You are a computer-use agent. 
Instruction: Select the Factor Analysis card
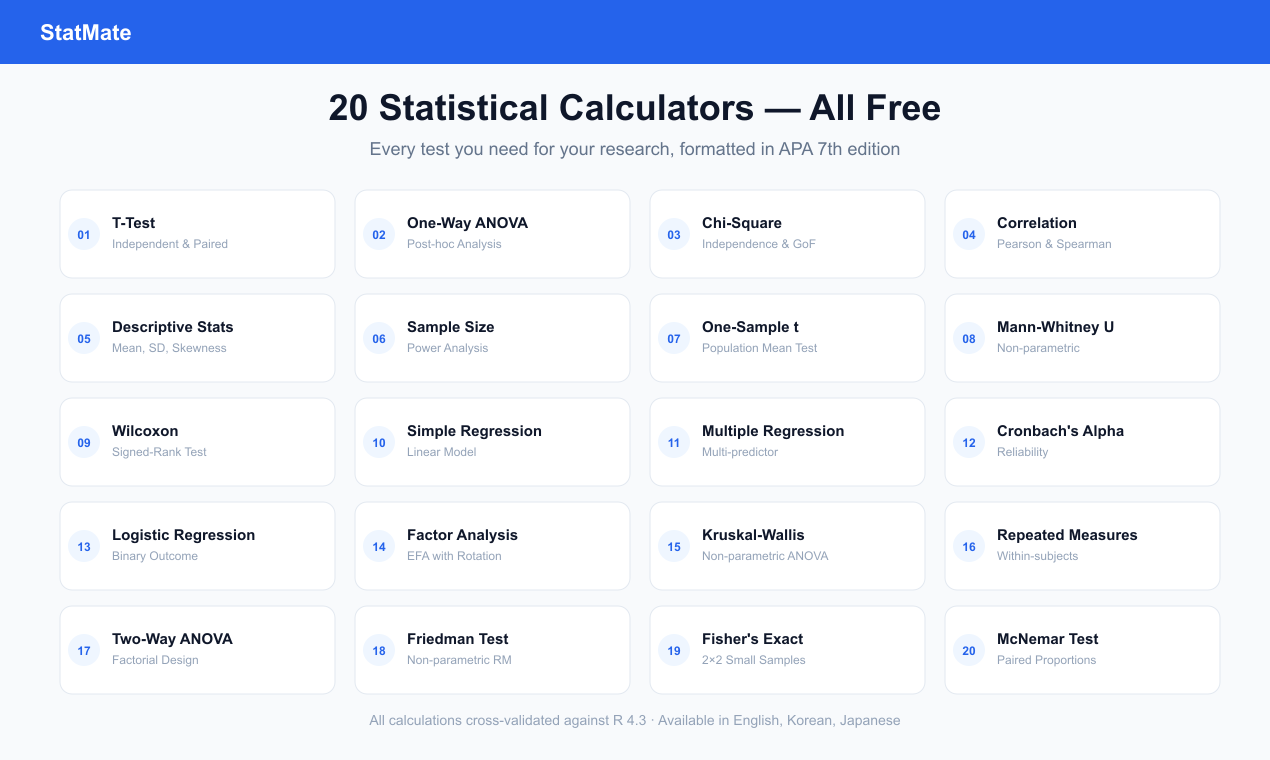point(492,546)
